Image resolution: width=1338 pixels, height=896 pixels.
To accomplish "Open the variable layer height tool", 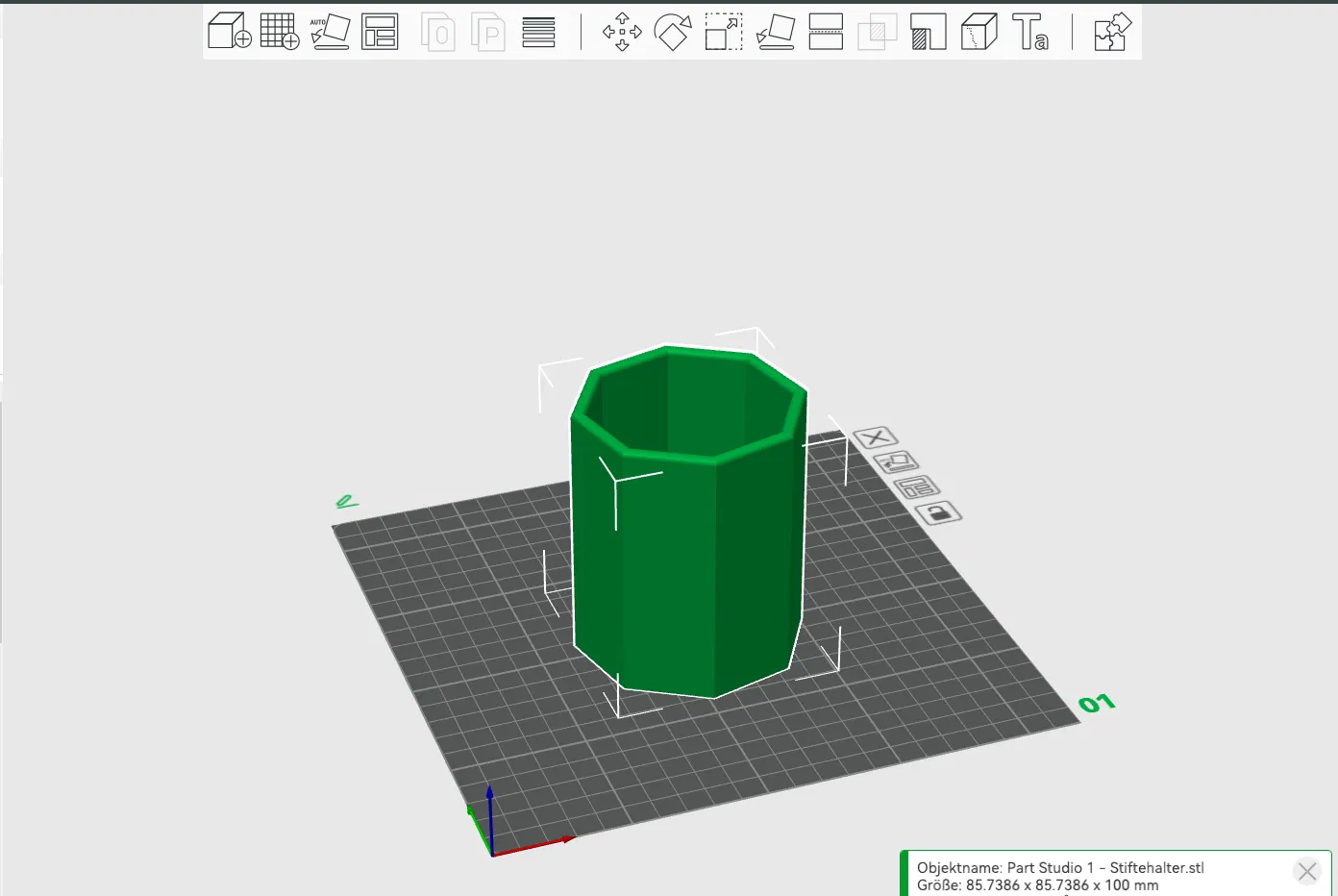I will 538,32.
